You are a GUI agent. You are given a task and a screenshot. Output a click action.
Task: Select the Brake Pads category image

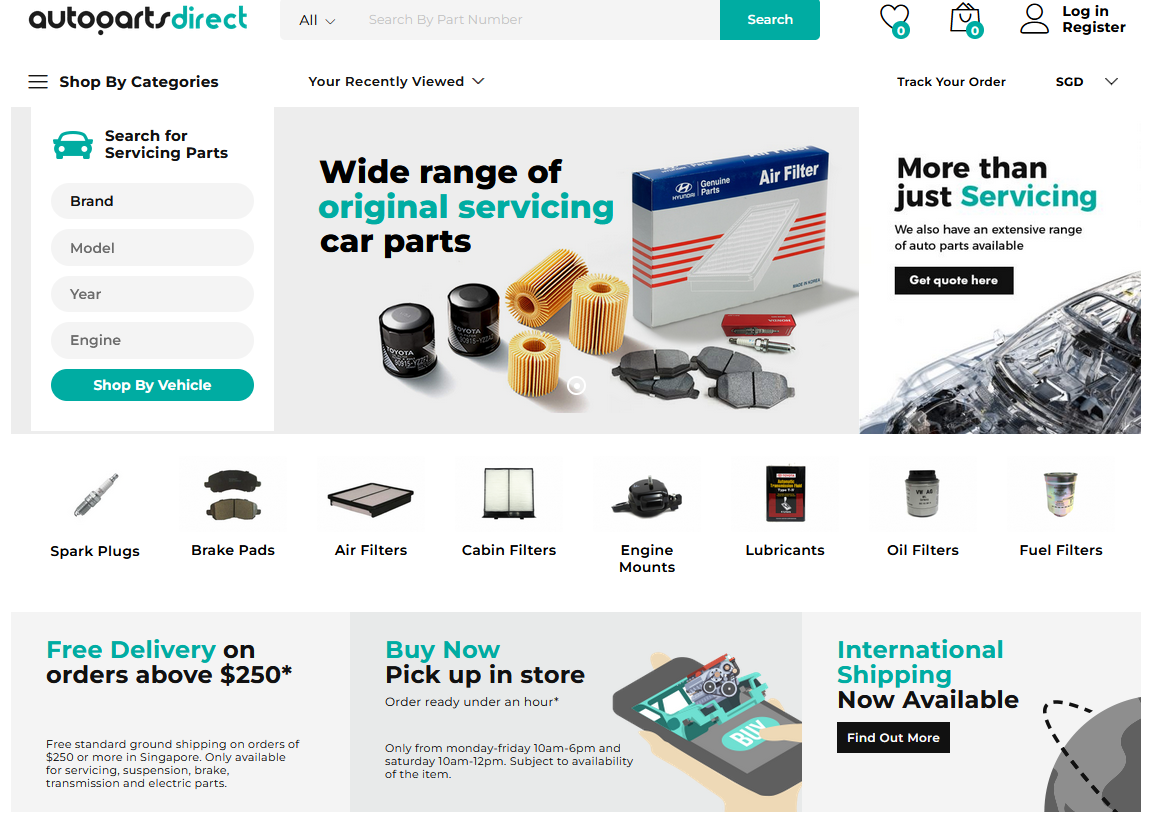pos(233,494)
